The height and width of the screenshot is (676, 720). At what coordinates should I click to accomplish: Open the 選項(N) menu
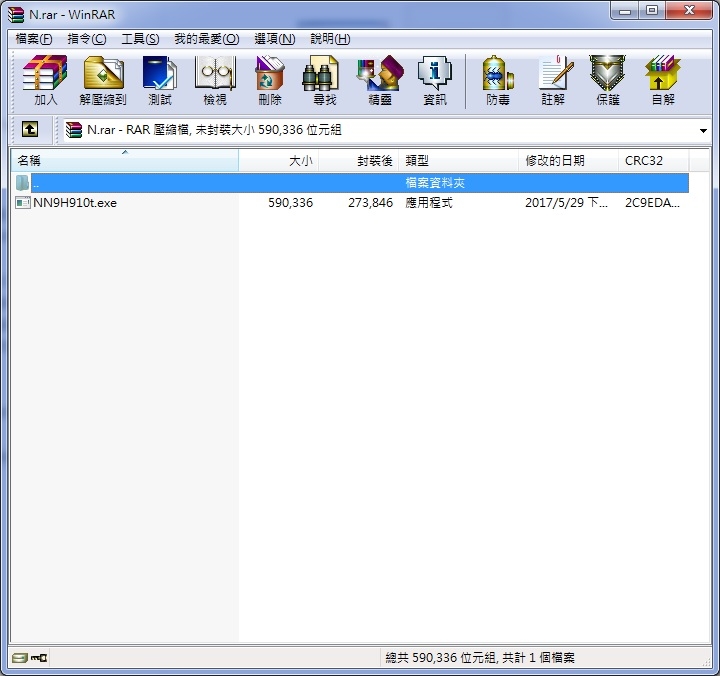[x=275, y=39]
